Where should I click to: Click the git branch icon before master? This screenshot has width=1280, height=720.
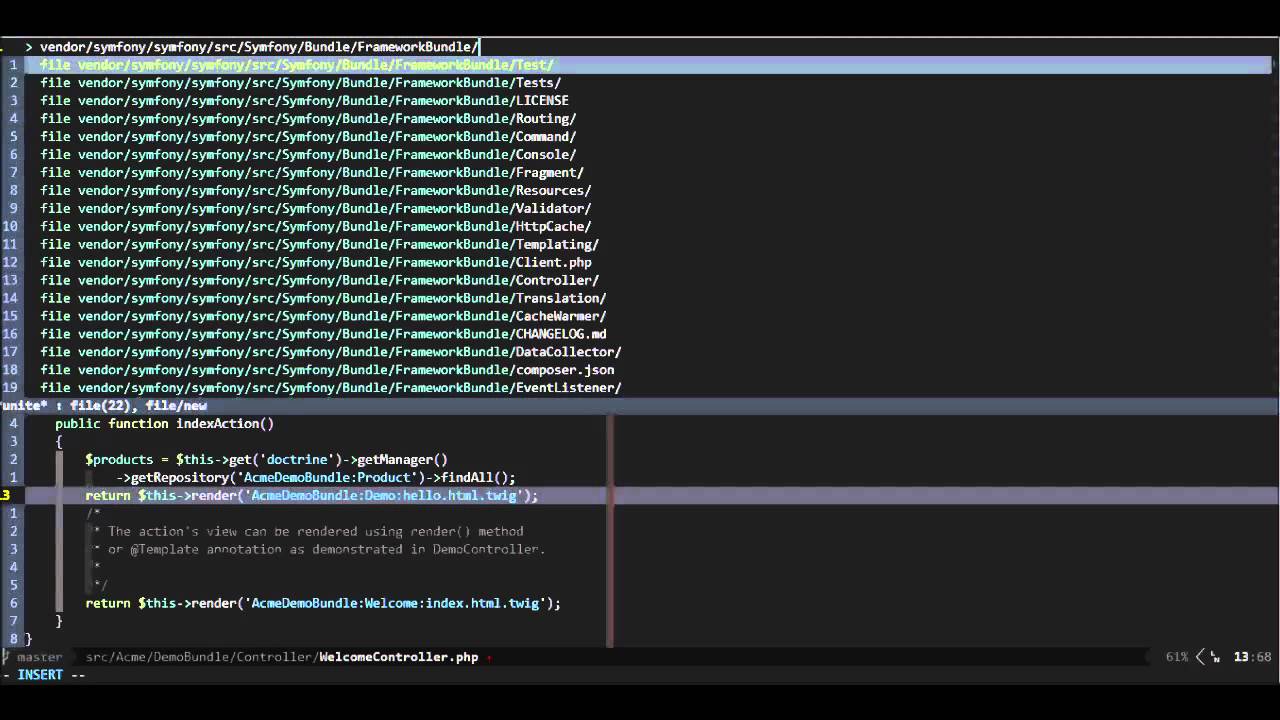pos(5,657)
